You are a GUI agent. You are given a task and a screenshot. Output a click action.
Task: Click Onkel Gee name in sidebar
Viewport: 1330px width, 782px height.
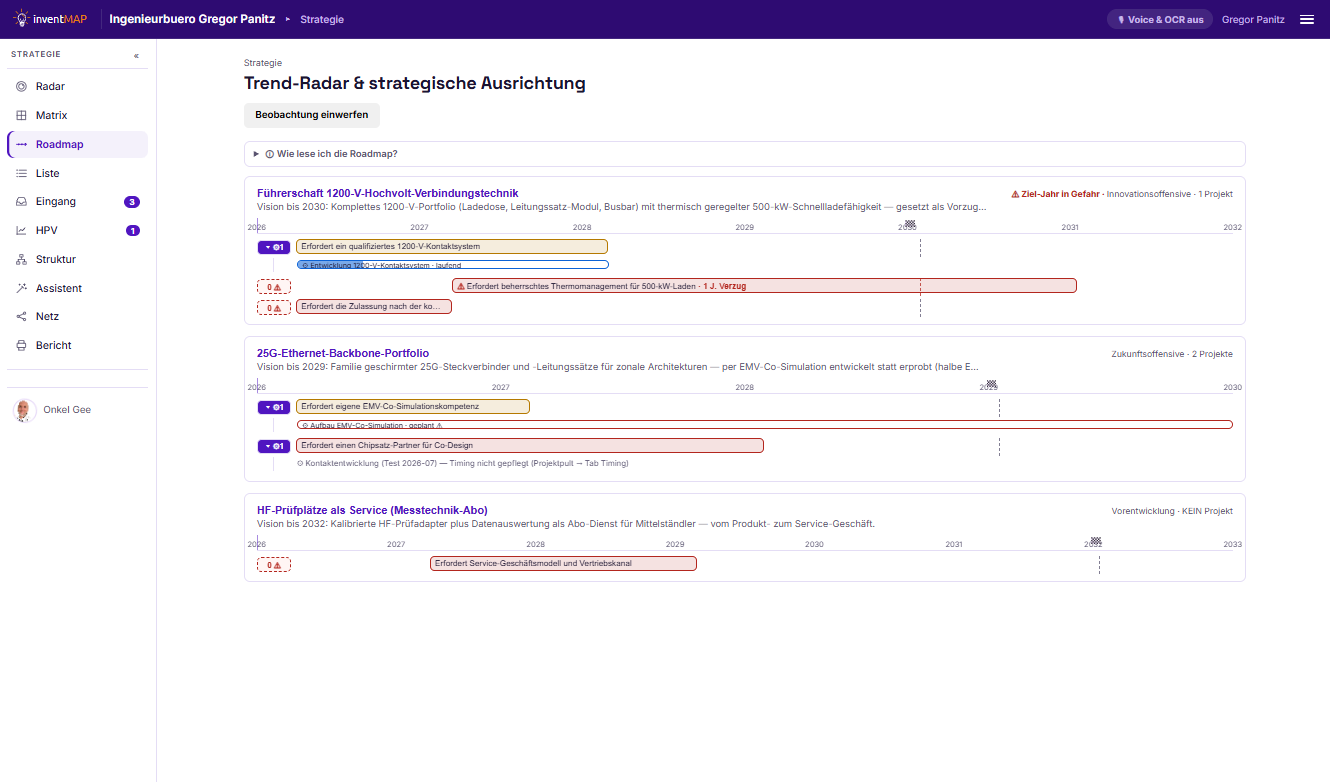(67, 410)
